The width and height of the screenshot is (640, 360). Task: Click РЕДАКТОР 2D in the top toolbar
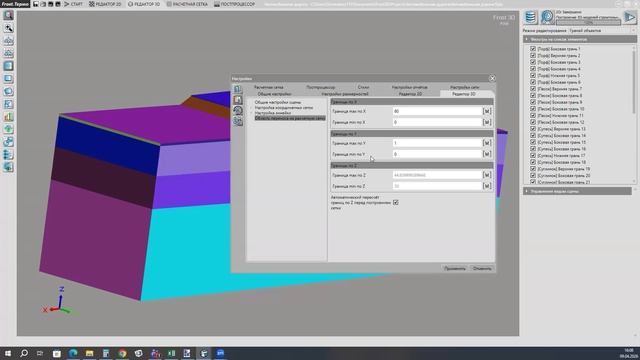point(105,4)
